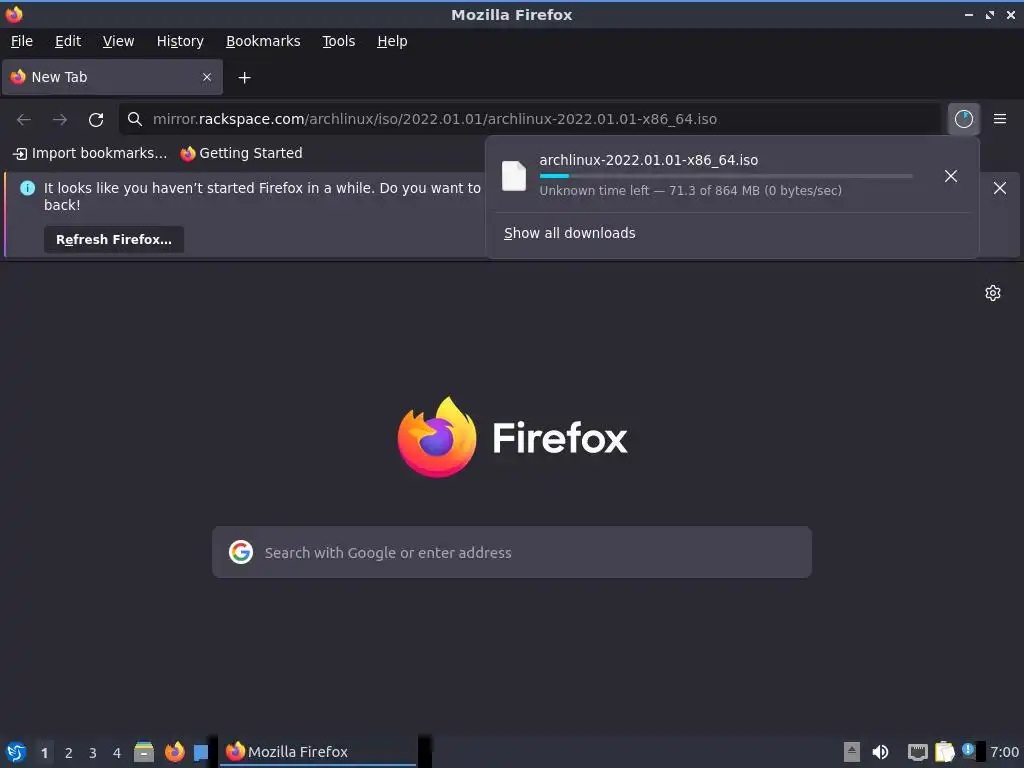Viewport: 1024px width, 768px height.
Task: Click the info icon in notification bar
Action: [x=27, y=188]
